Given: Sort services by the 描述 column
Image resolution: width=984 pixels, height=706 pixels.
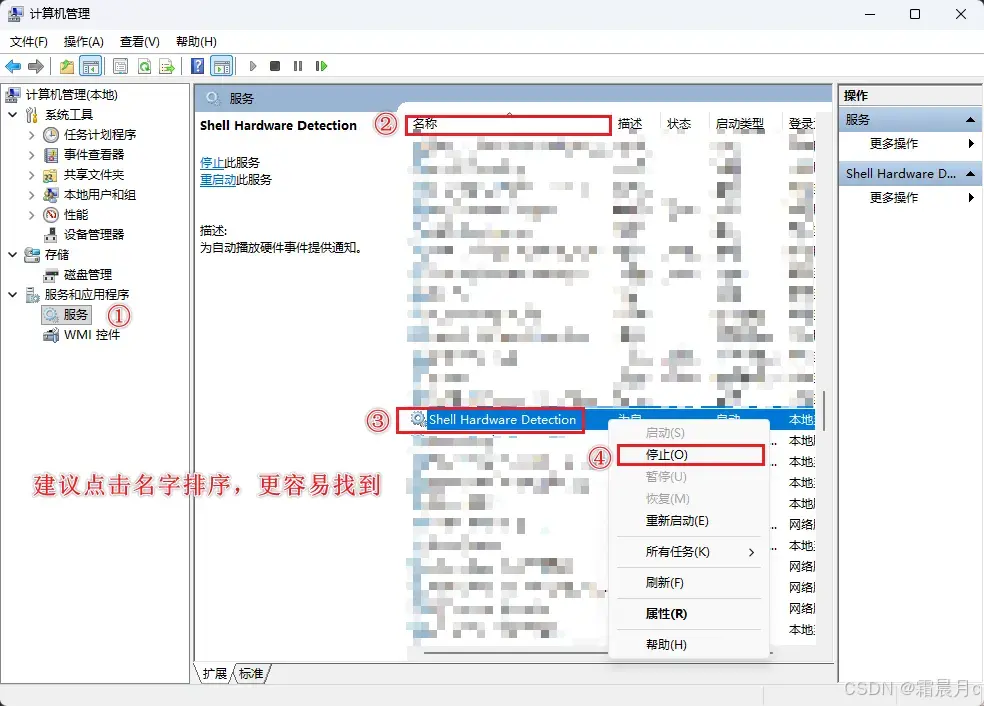Looking at the screenshot, I should click(x=629, y=124).
